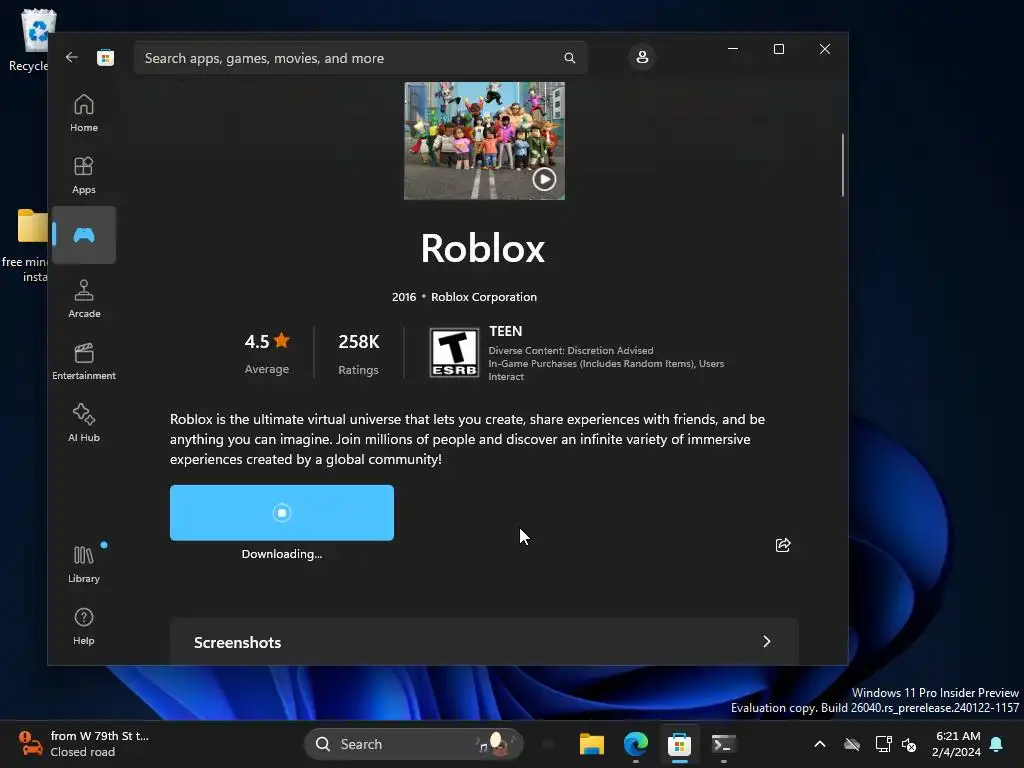
Task: Click the muted volume tray icon
Action: [908, 744]
